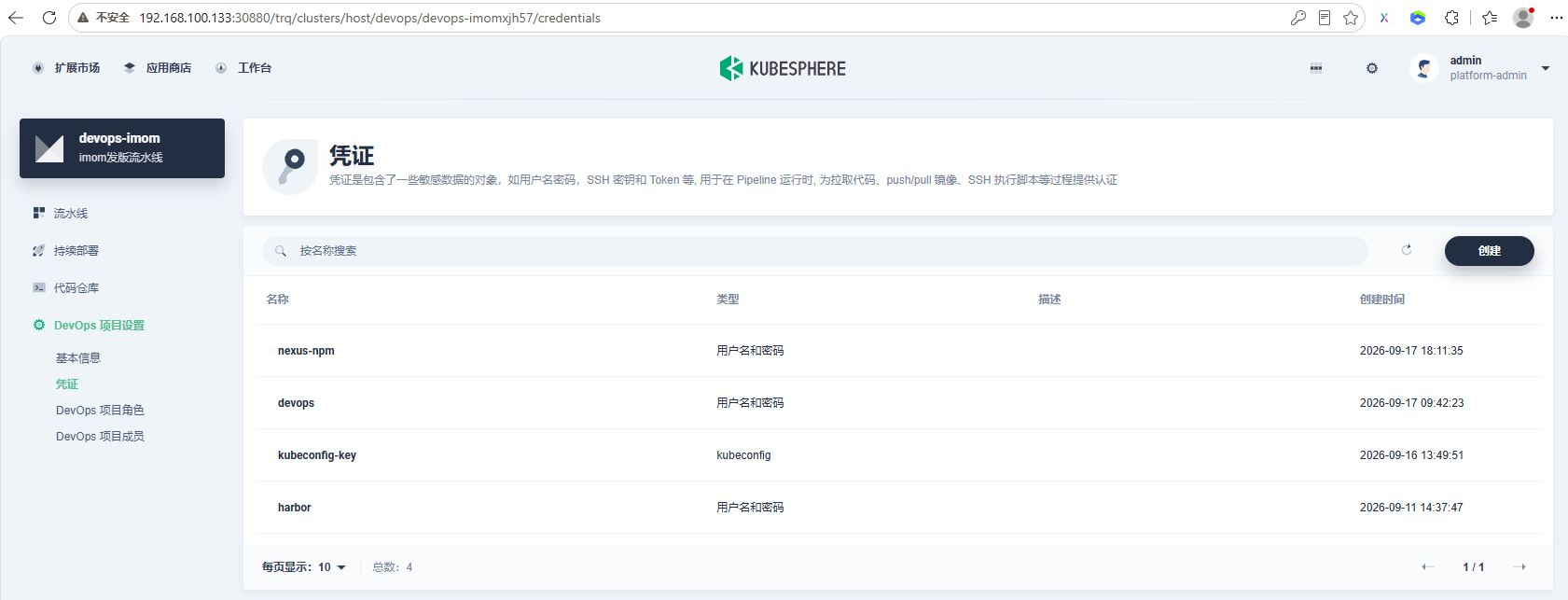Viewport: 1568px width, 600px height.
Task: Open 基本信息 settings page
Action: pyautogui.click(x=78, y=358)
